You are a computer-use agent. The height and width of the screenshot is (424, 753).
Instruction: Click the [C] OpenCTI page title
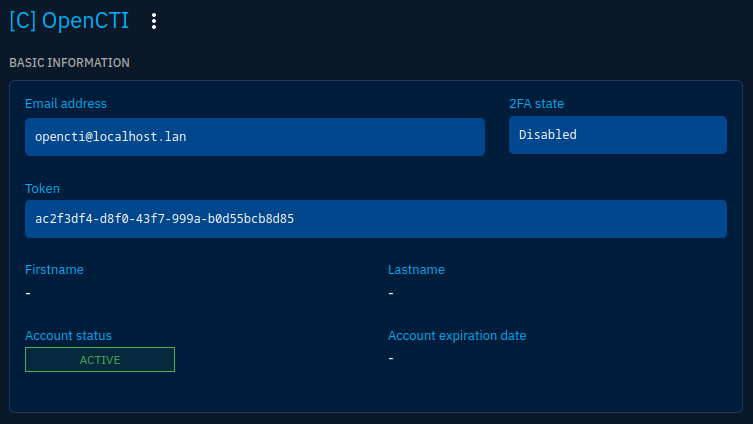[x=69, y=21]
